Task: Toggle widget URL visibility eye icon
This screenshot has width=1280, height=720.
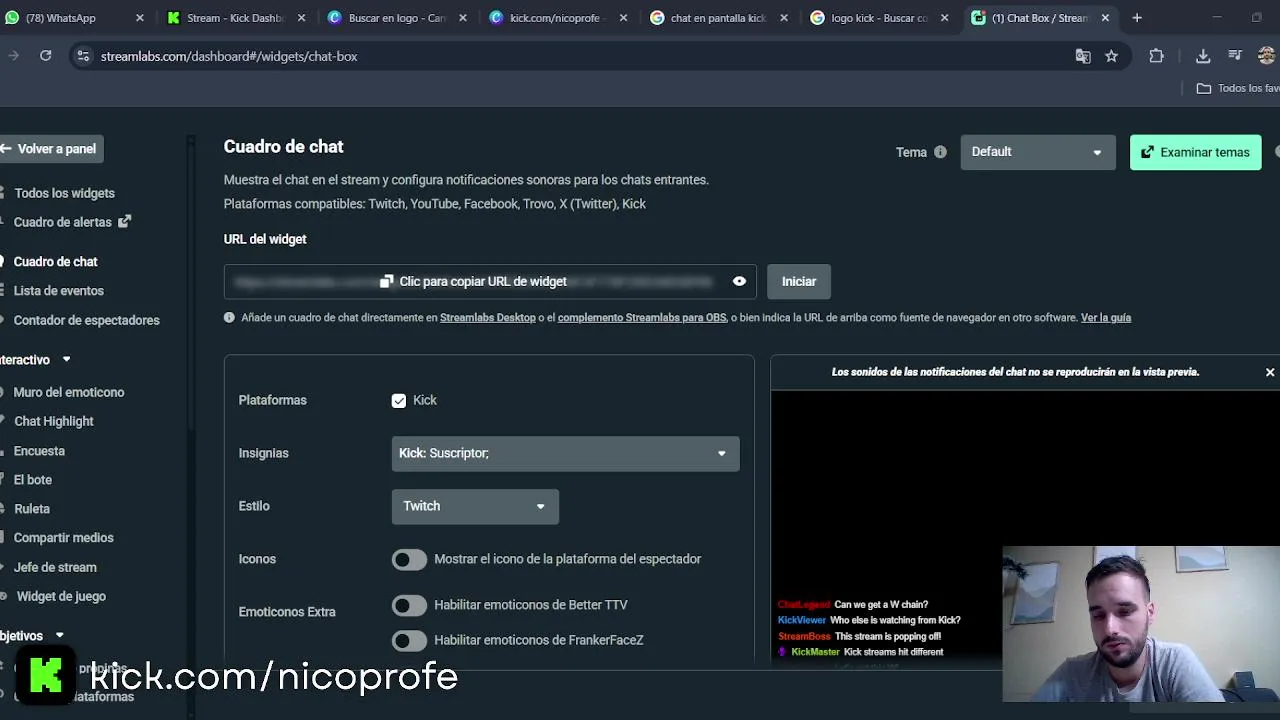Action: (x=739, y=281)
